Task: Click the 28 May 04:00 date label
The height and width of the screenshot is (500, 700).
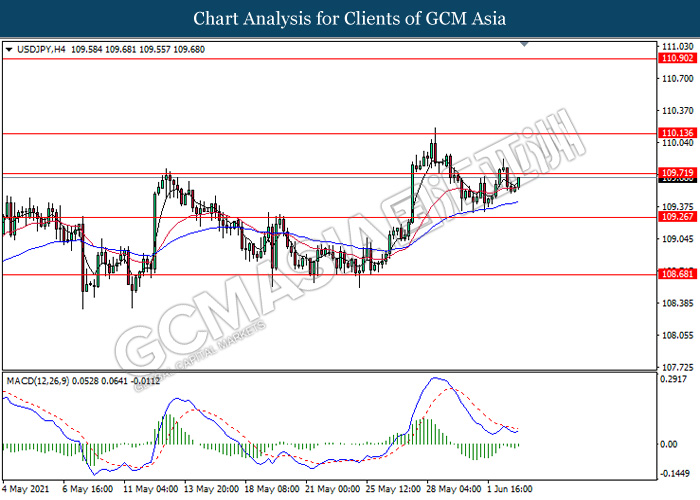Action: tap(454, 489)
